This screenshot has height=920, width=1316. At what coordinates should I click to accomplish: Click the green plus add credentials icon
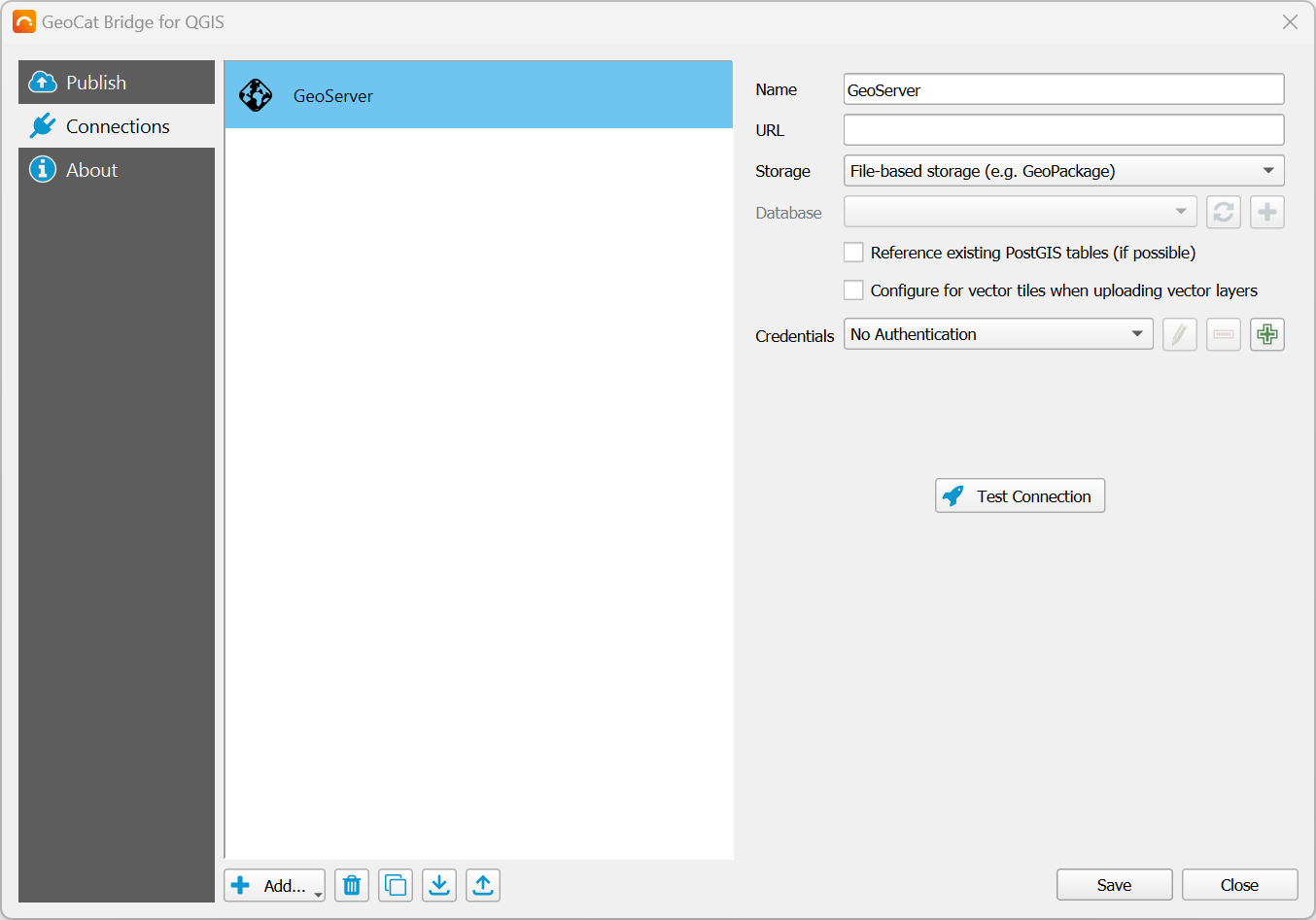(1266, 334)
